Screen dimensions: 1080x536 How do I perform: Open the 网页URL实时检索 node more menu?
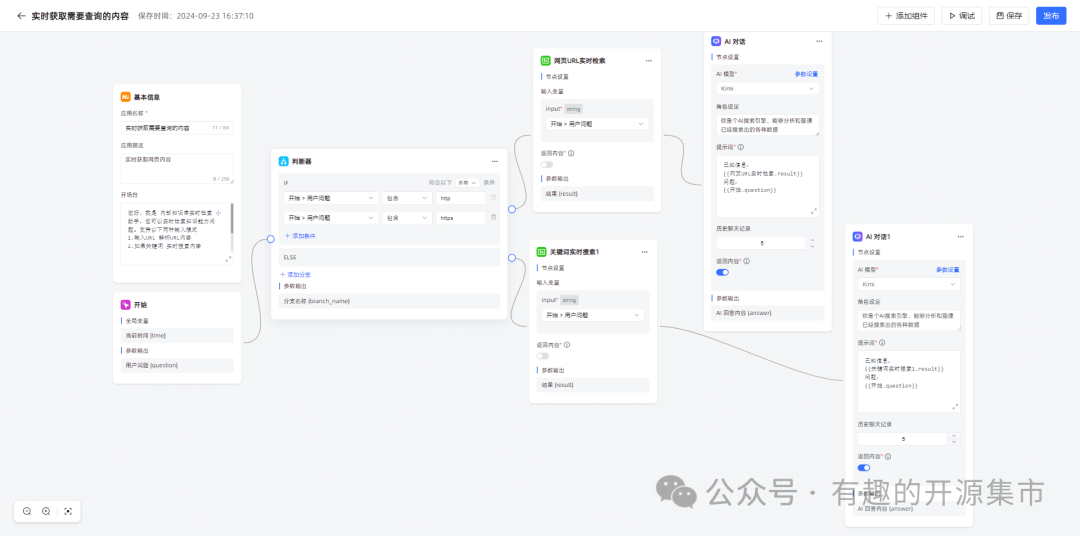(x=649, y=61)
